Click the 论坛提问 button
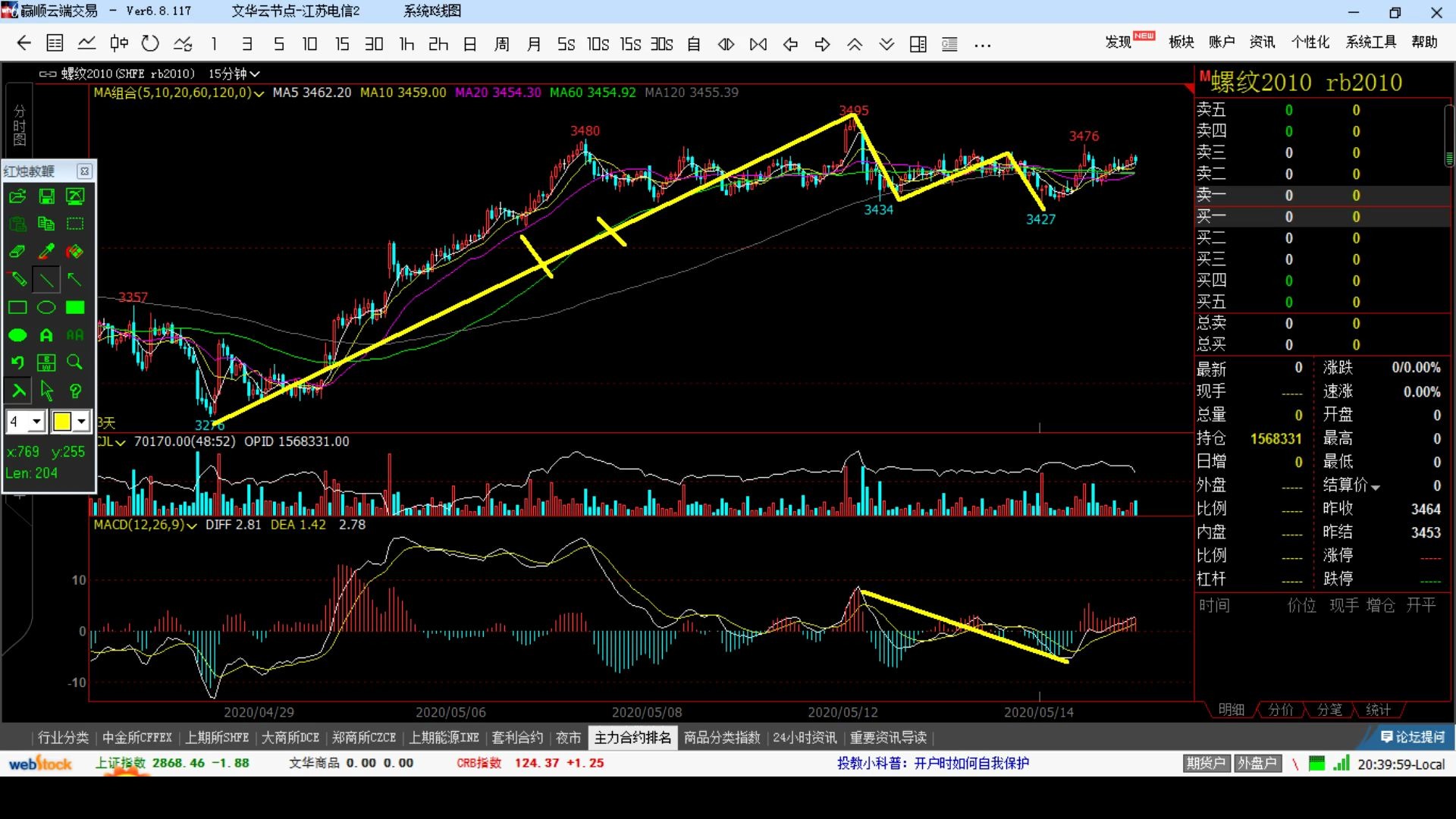 pyautogui.click(x=1413, y=737)
